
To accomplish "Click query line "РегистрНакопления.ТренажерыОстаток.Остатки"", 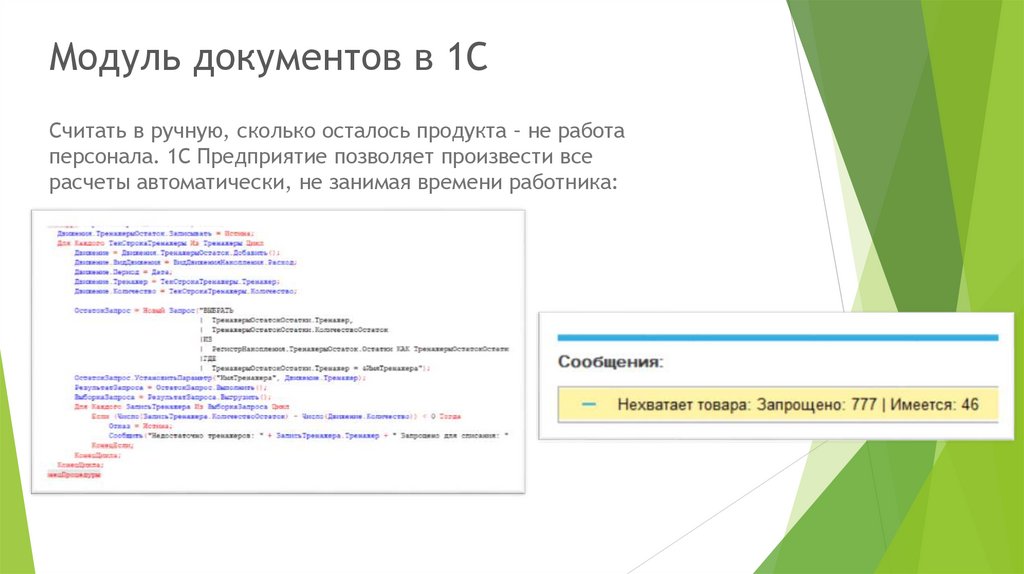I will tap(360, 349).
